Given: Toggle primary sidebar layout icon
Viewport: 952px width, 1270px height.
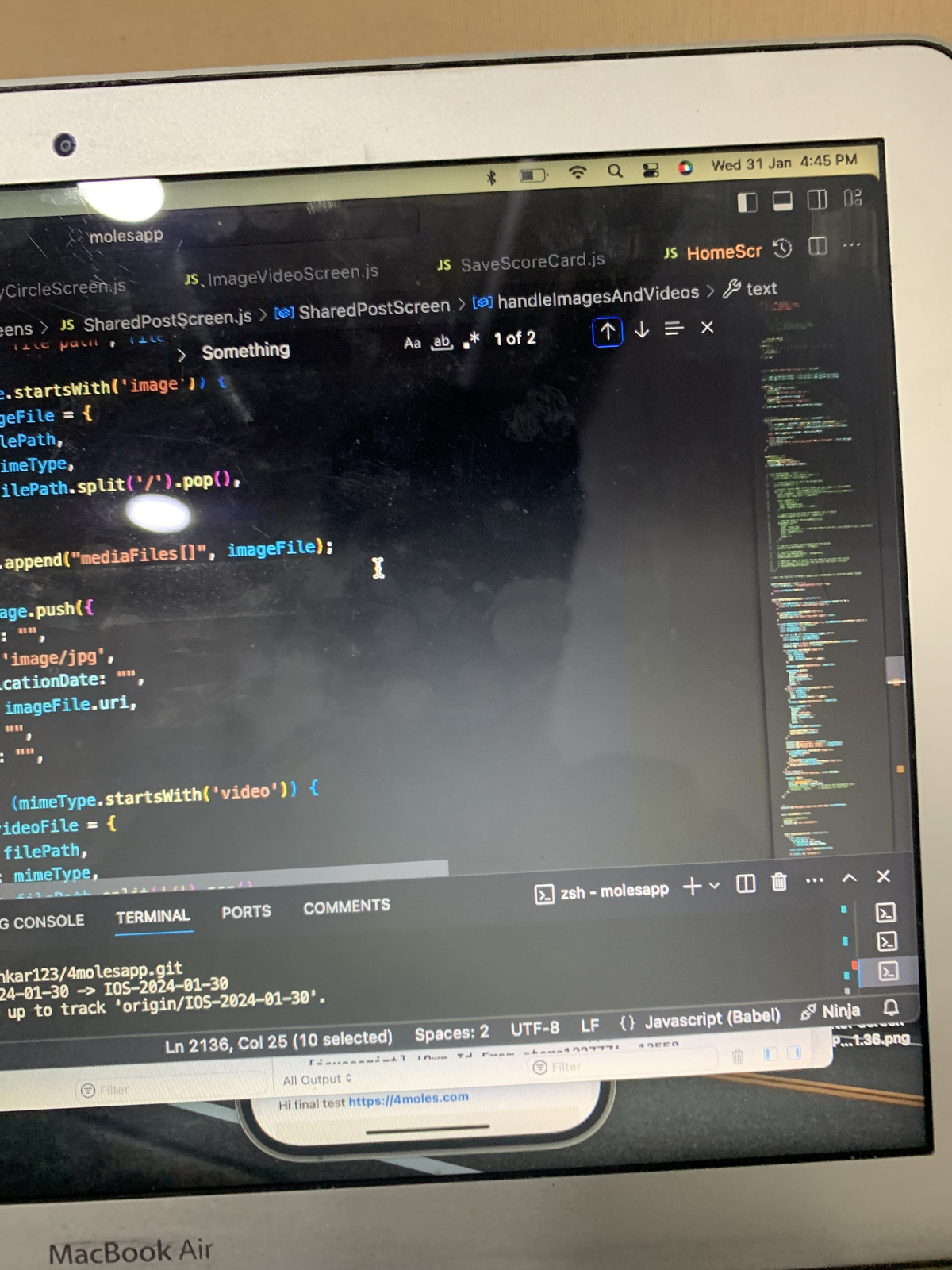Looking at the screenshot, I should [747, 202].
